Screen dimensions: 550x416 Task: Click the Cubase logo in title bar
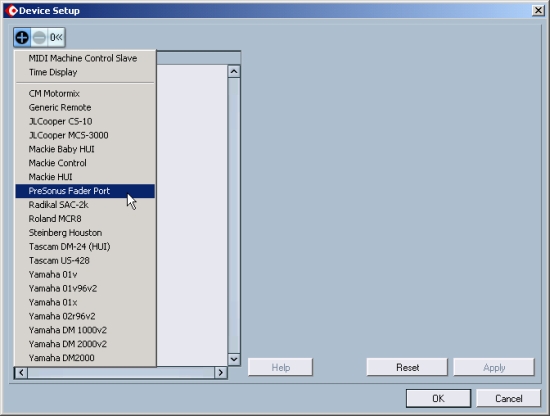coord(11,11)
